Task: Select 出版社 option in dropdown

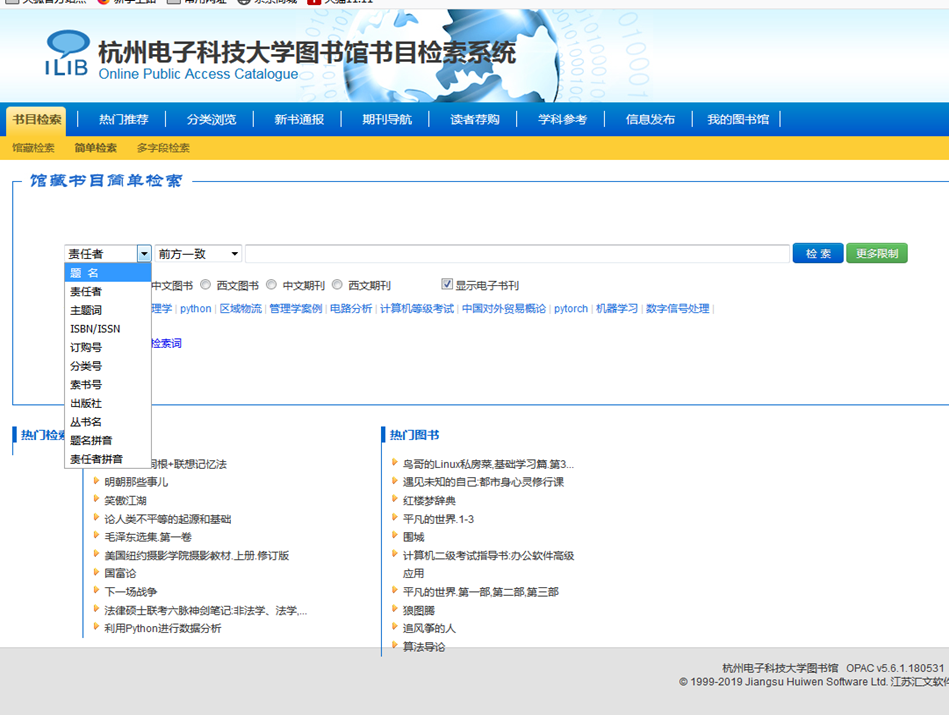Action: (108, 403)
